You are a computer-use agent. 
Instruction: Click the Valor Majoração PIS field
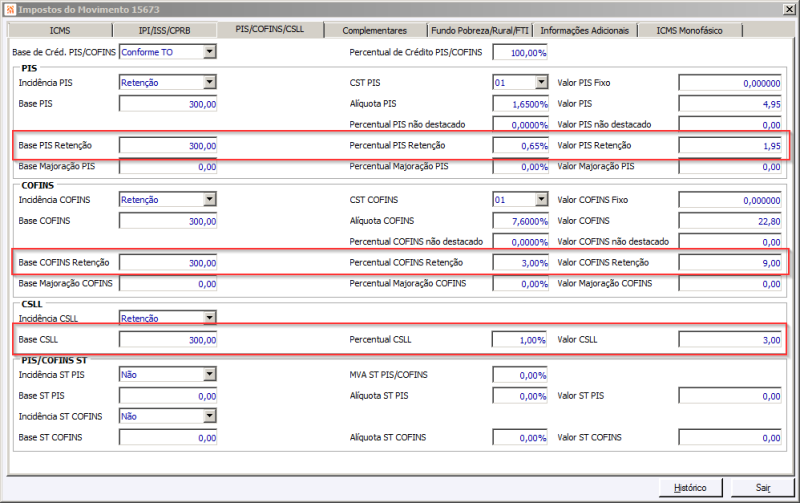[730, 167]
